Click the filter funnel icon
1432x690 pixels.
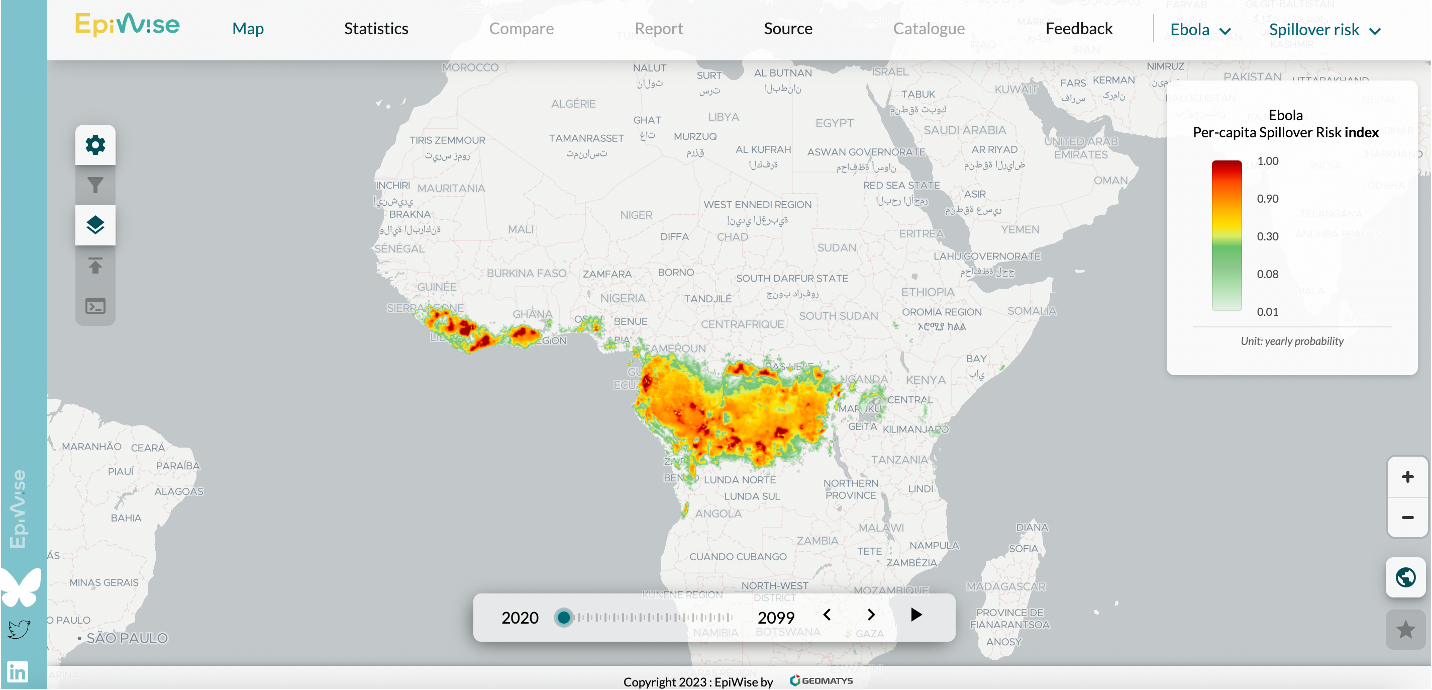click(x=95, y=185)
